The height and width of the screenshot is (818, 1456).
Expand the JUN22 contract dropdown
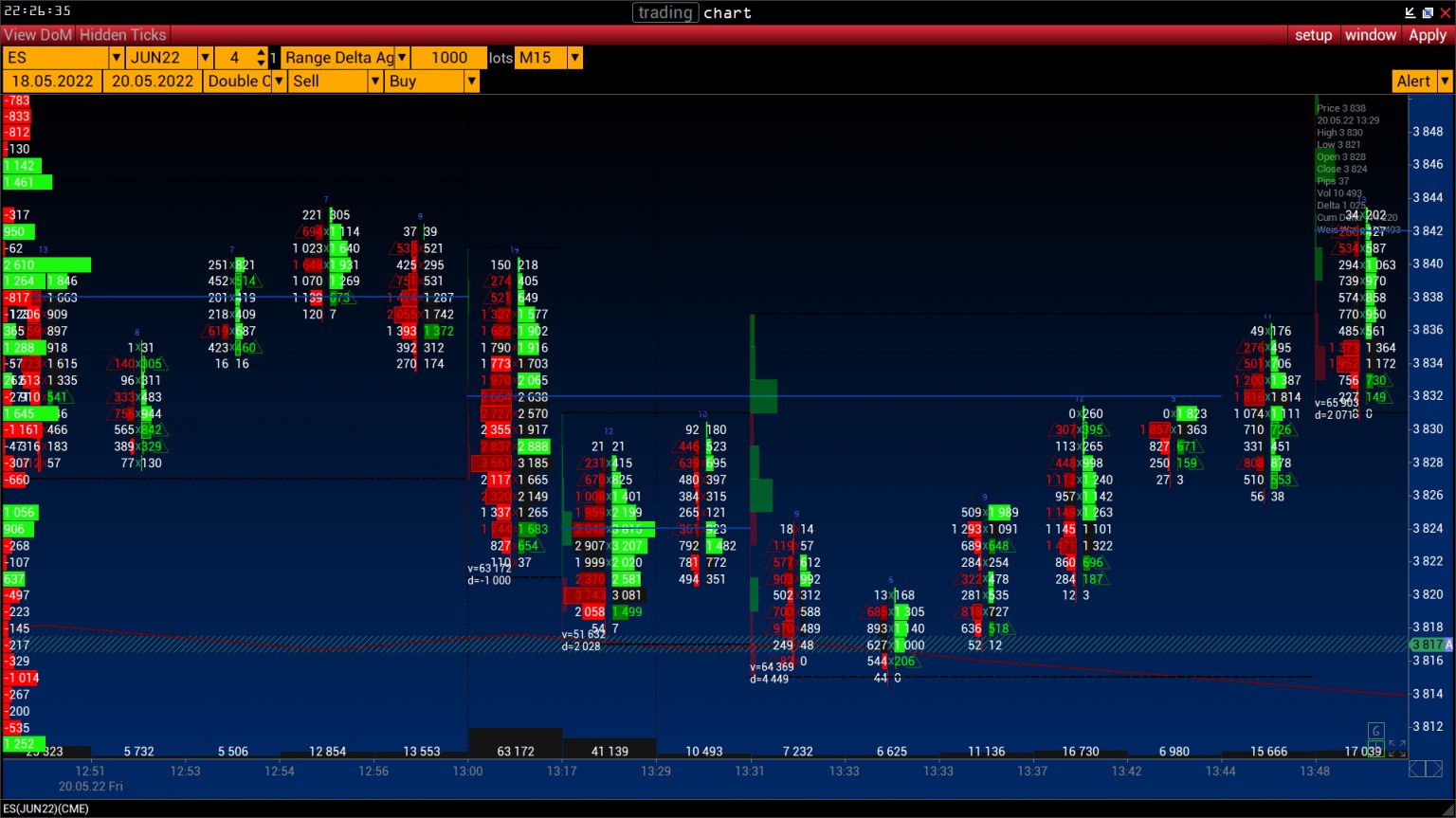[205, 58]
